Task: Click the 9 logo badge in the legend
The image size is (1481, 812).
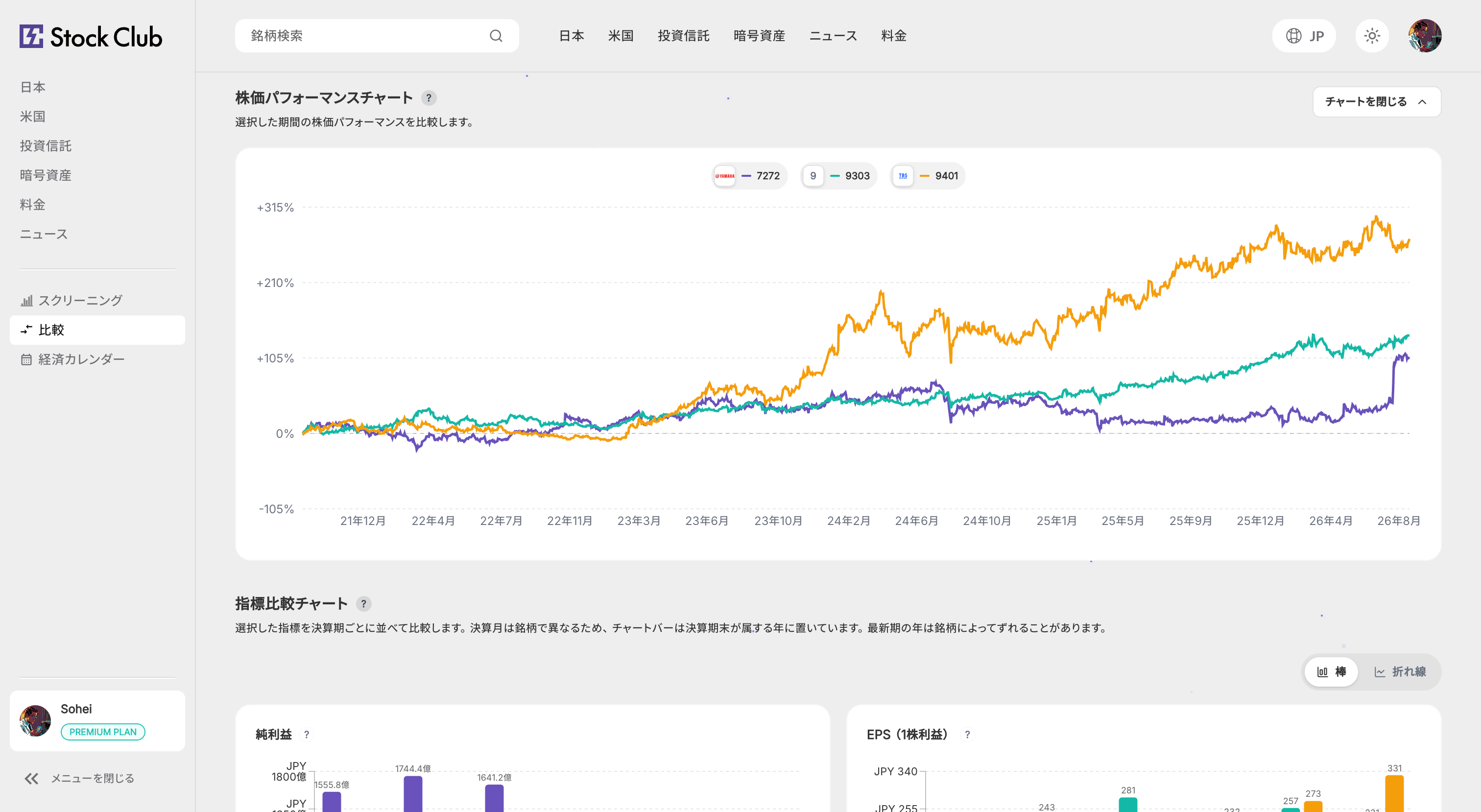Action: pos(813,175)
